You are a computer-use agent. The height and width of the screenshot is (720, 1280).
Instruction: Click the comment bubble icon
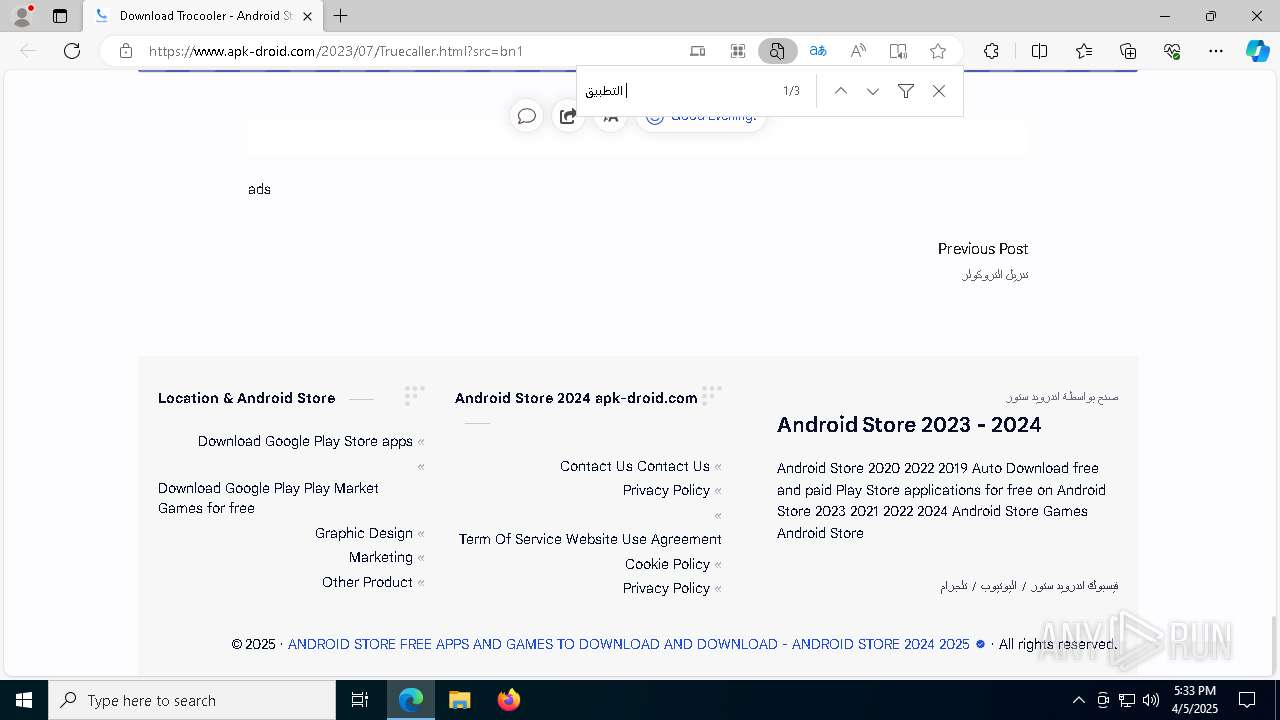pos(527,116)
